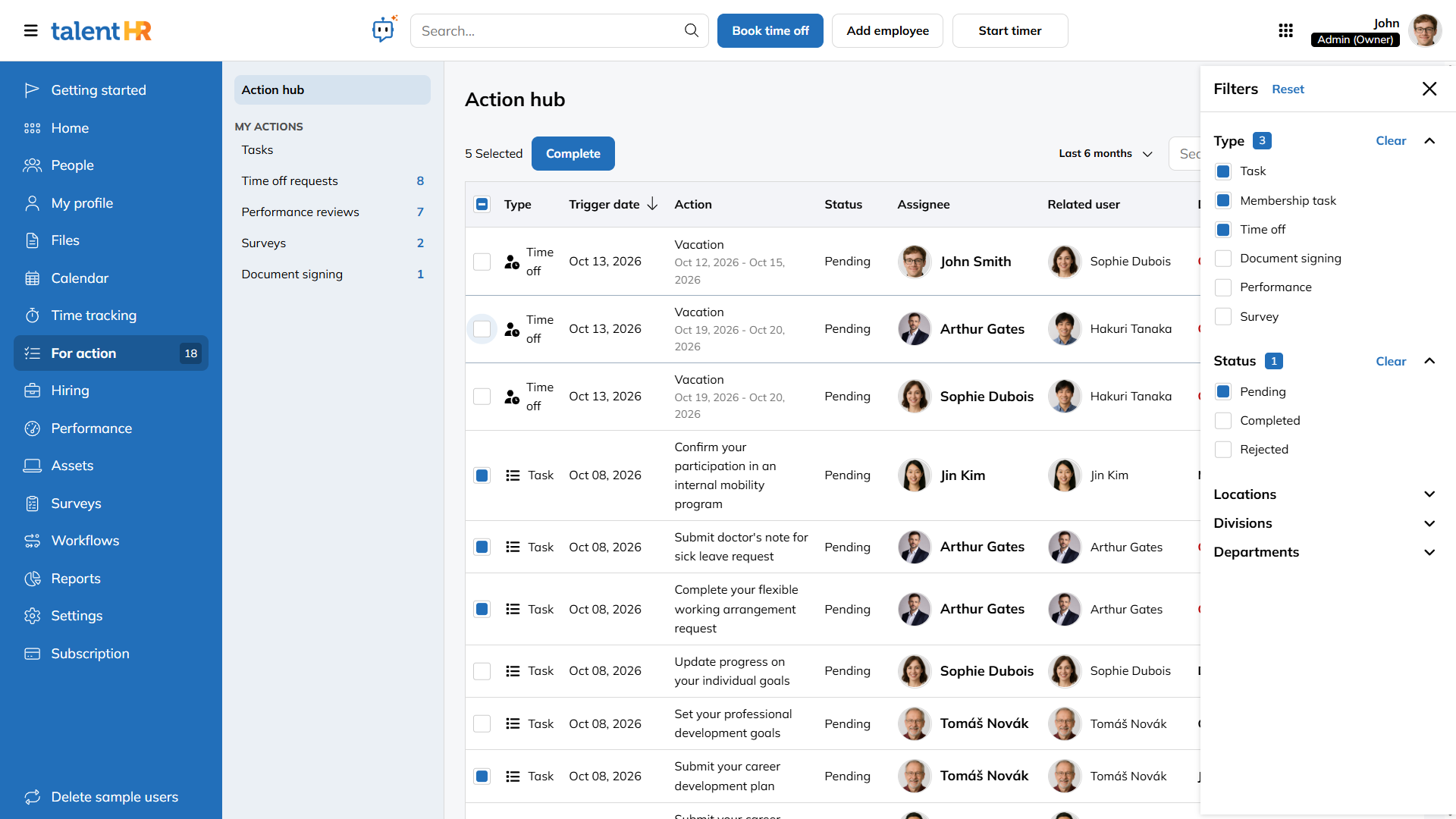The width and height of the screenshot is (1456, 819).
Task: Click Delete sample users
Action: tap(111, 797)
